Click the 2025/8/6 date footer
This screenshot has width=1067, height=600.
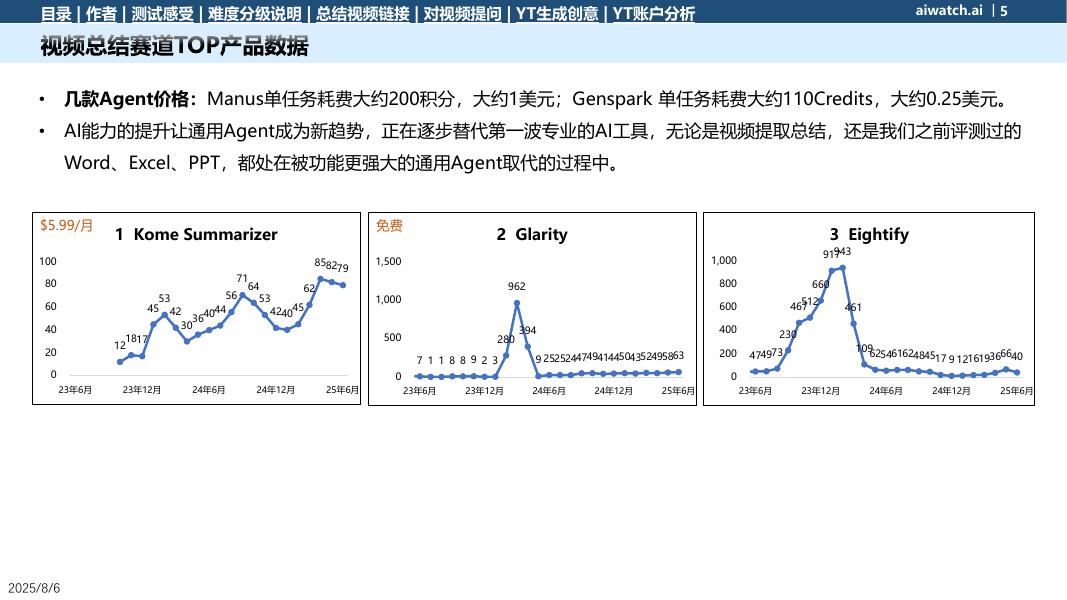(x=34, y=588)
